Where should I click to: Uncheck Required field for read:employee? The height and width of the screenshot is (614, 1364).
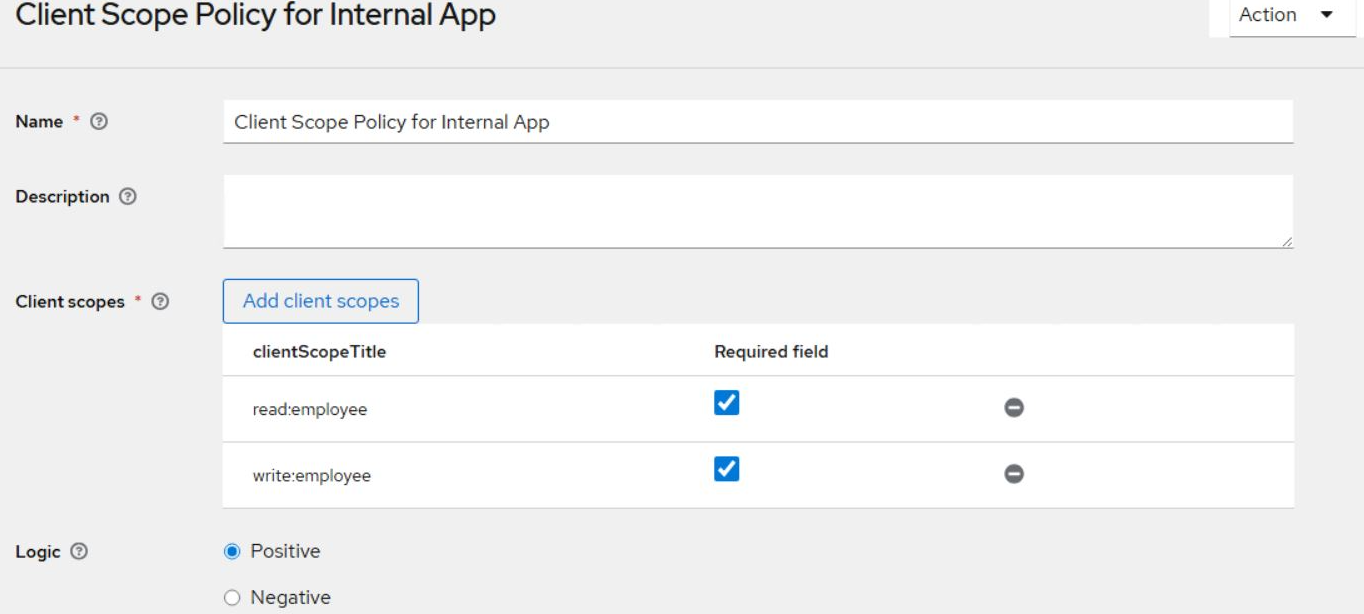point(727,403)
